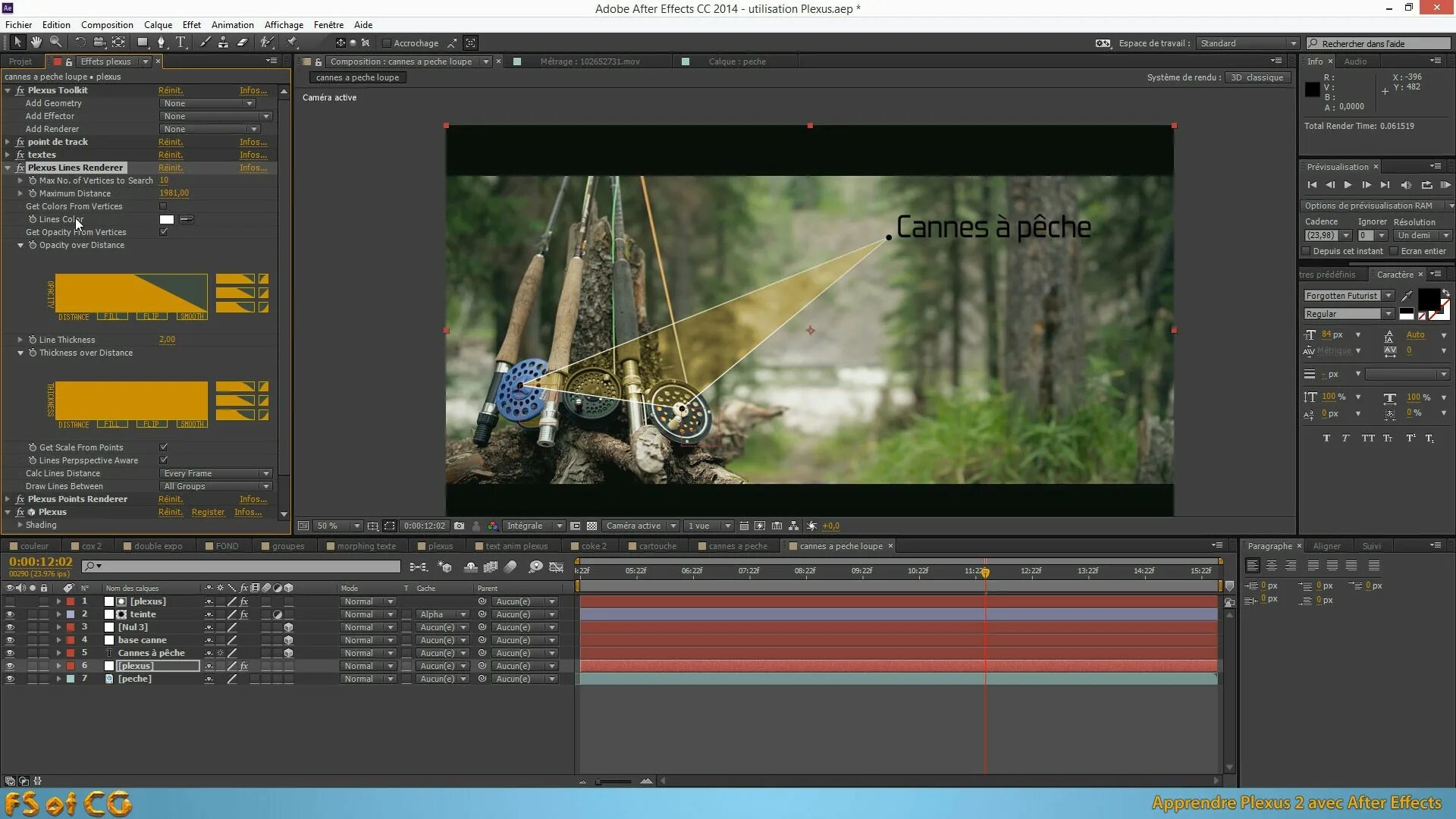Screen dimensions: 1456x819
Task: Open the Composition menu
Action: (107, 24)
